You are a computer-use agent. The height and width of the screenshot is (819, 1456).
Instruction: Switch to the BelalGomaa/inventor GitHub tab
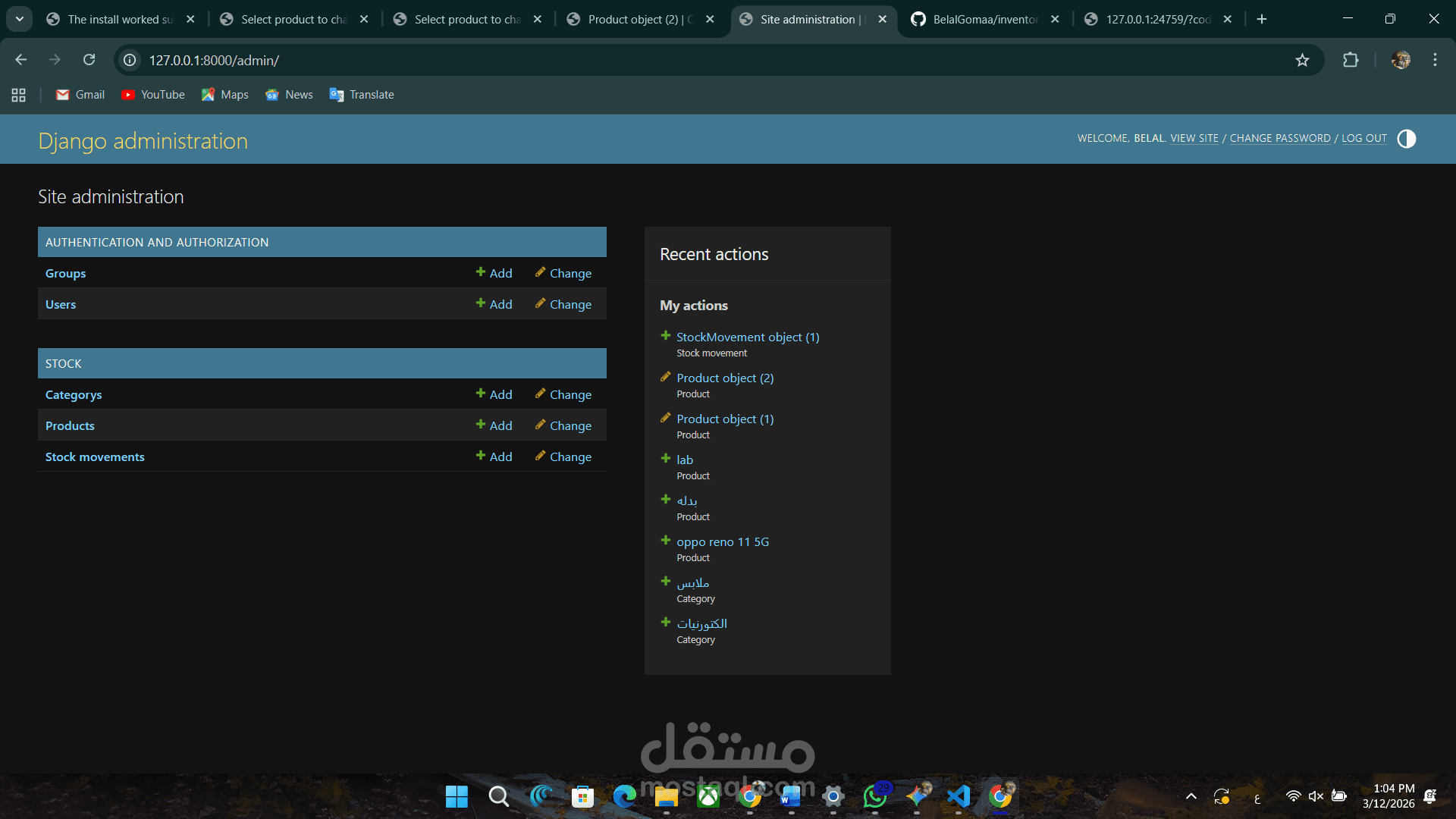(984, 19)
